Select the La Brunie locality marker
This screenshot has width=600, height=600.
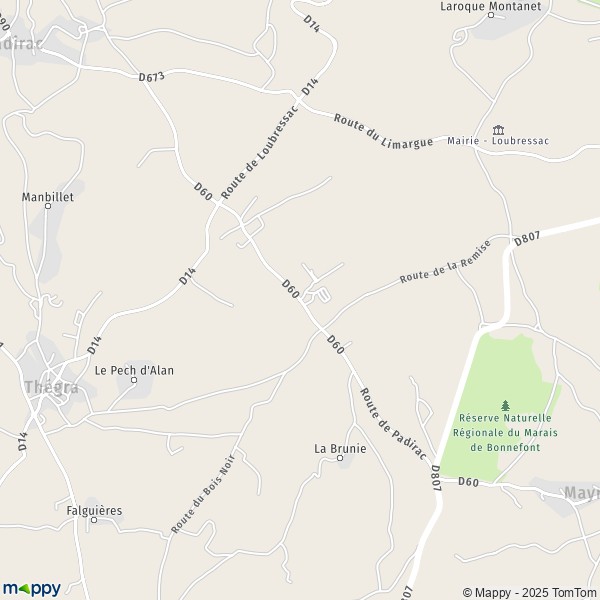pyautogui.click(x=340, y=458)
